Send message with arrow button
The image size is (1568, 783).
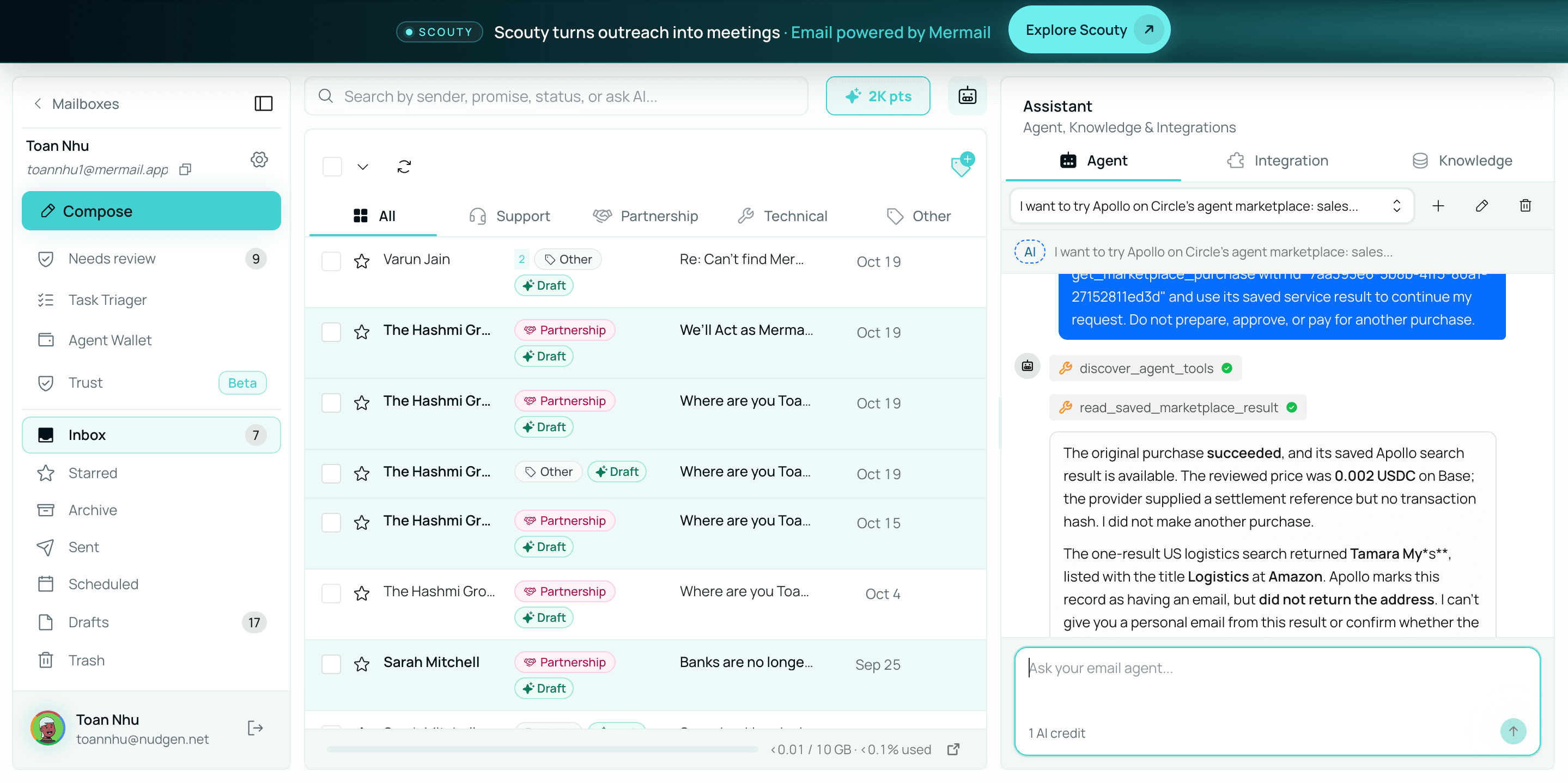click(x=1512, y=731)
